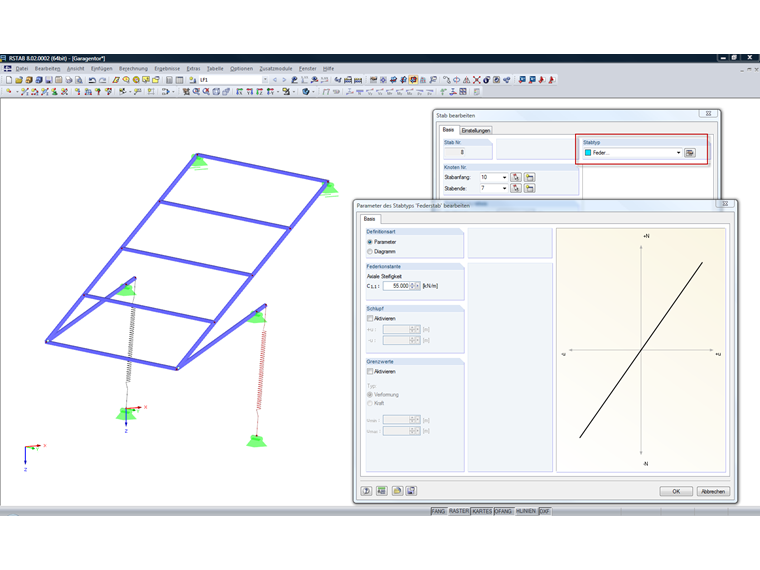Toggle KARTES in status bar
This screenshot has width=760, height=570.
tap(482, 511)
